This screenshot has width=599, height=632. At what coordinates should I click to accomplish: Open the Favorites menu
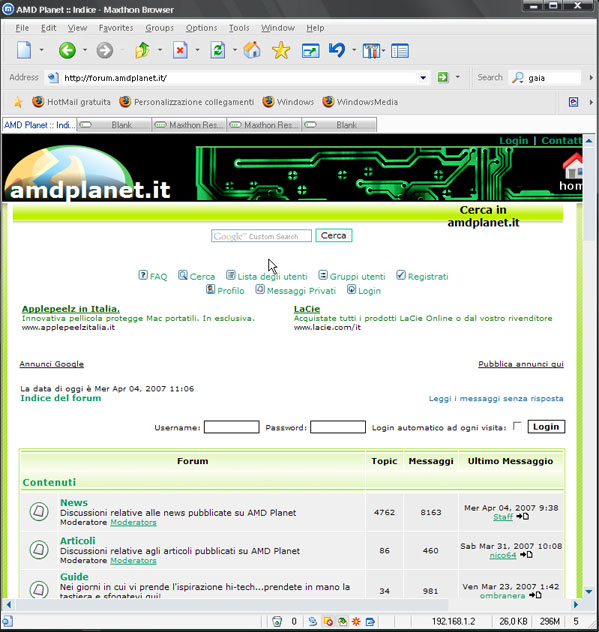click(x=116, y=28)
